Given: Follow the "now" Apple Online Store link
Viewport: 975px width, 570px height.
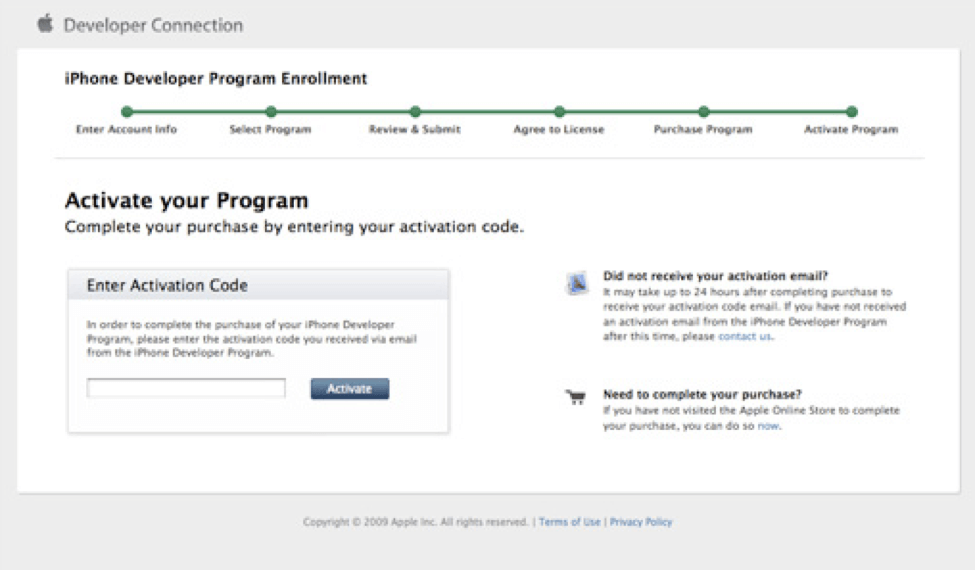Looking at the screenshot, I should tap(768, 426).
